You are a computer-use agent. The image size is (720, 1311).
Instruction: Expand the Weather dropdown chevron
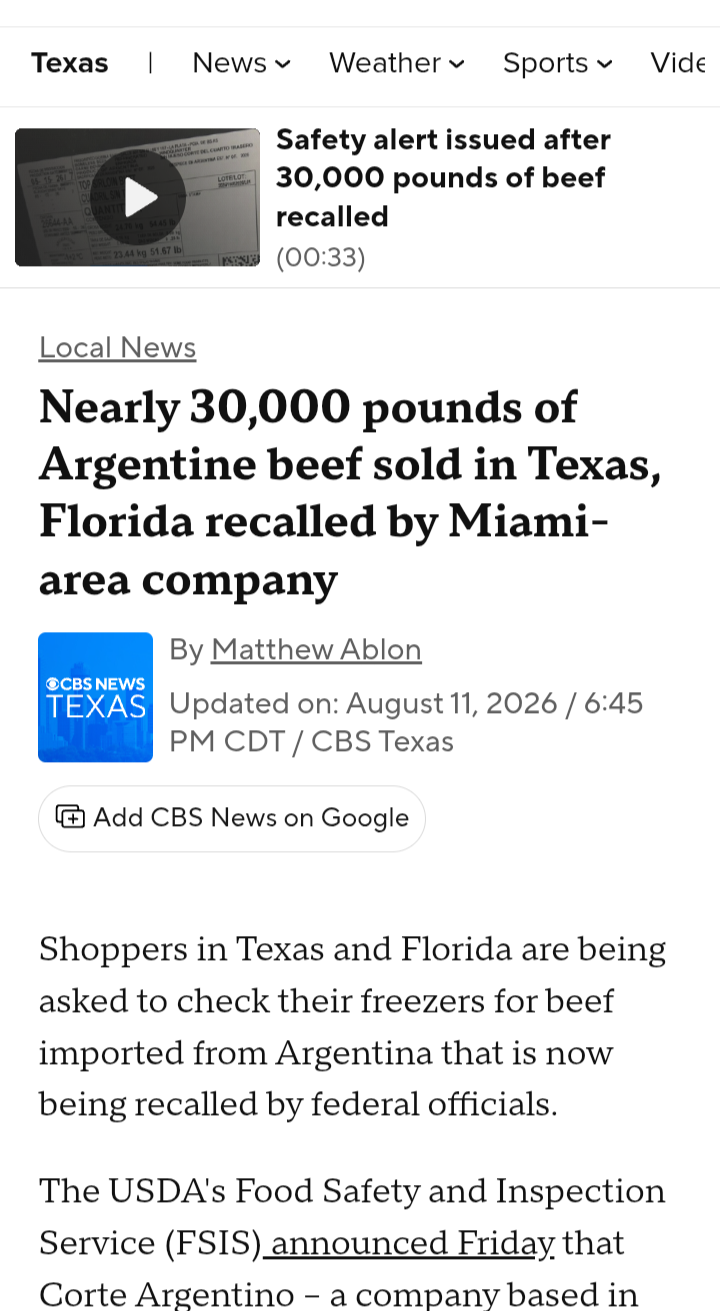[457, 64]
